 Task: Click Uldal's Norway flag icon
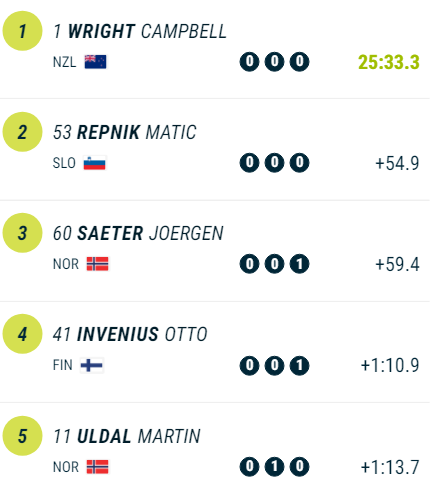(97, 467)
